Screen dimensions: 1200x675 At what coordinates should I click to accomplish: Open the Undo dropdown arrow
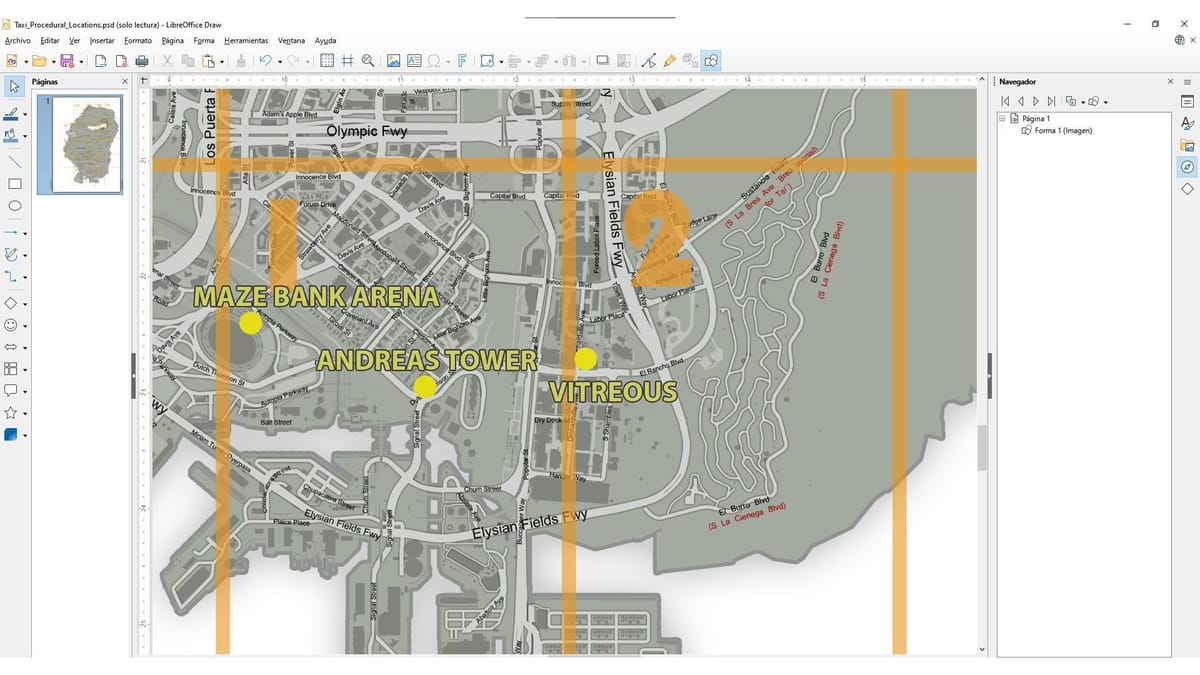279,60
